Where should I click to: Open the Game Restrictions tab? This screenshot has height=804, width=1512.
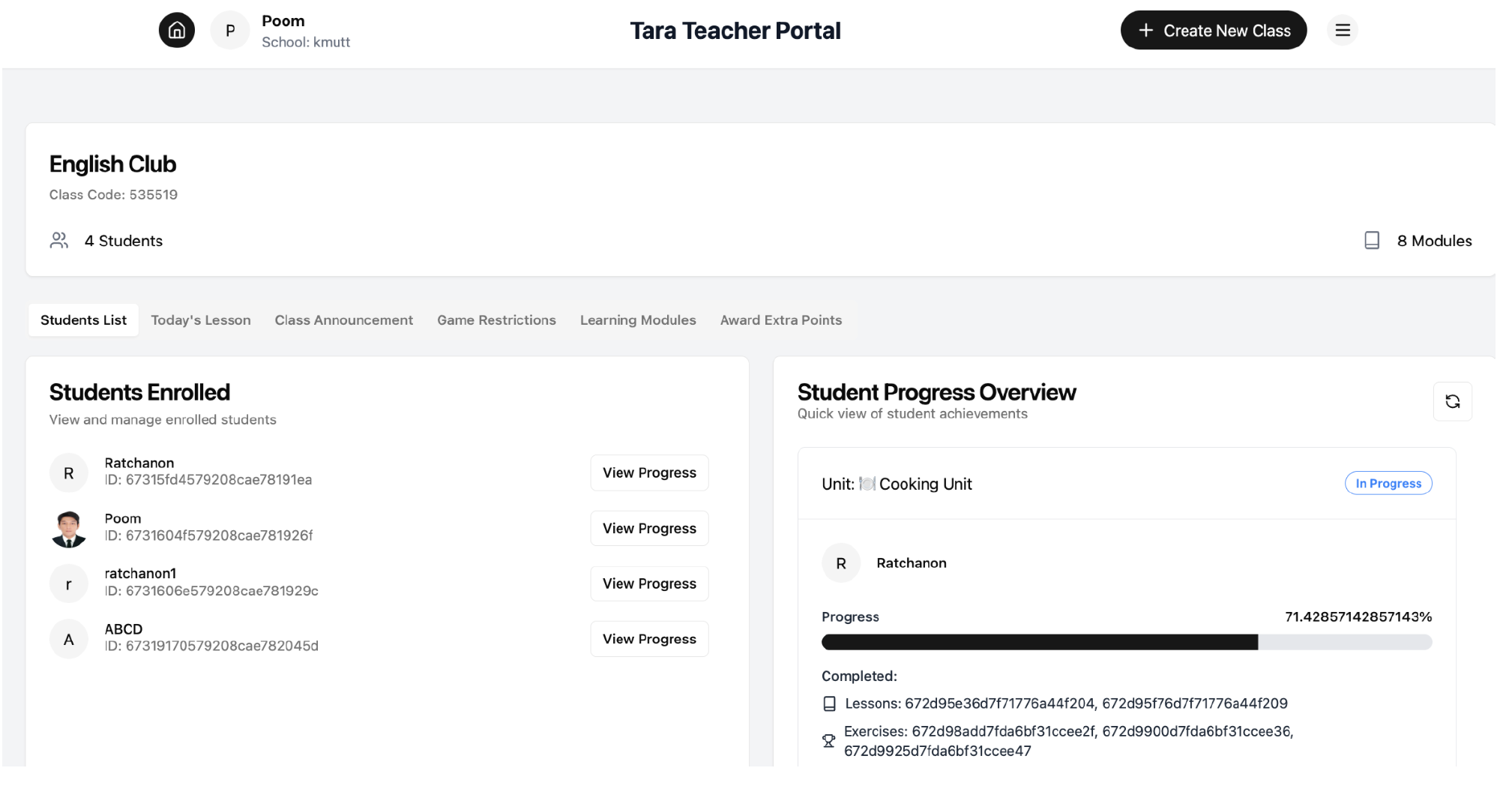click(x=496, y=319)
